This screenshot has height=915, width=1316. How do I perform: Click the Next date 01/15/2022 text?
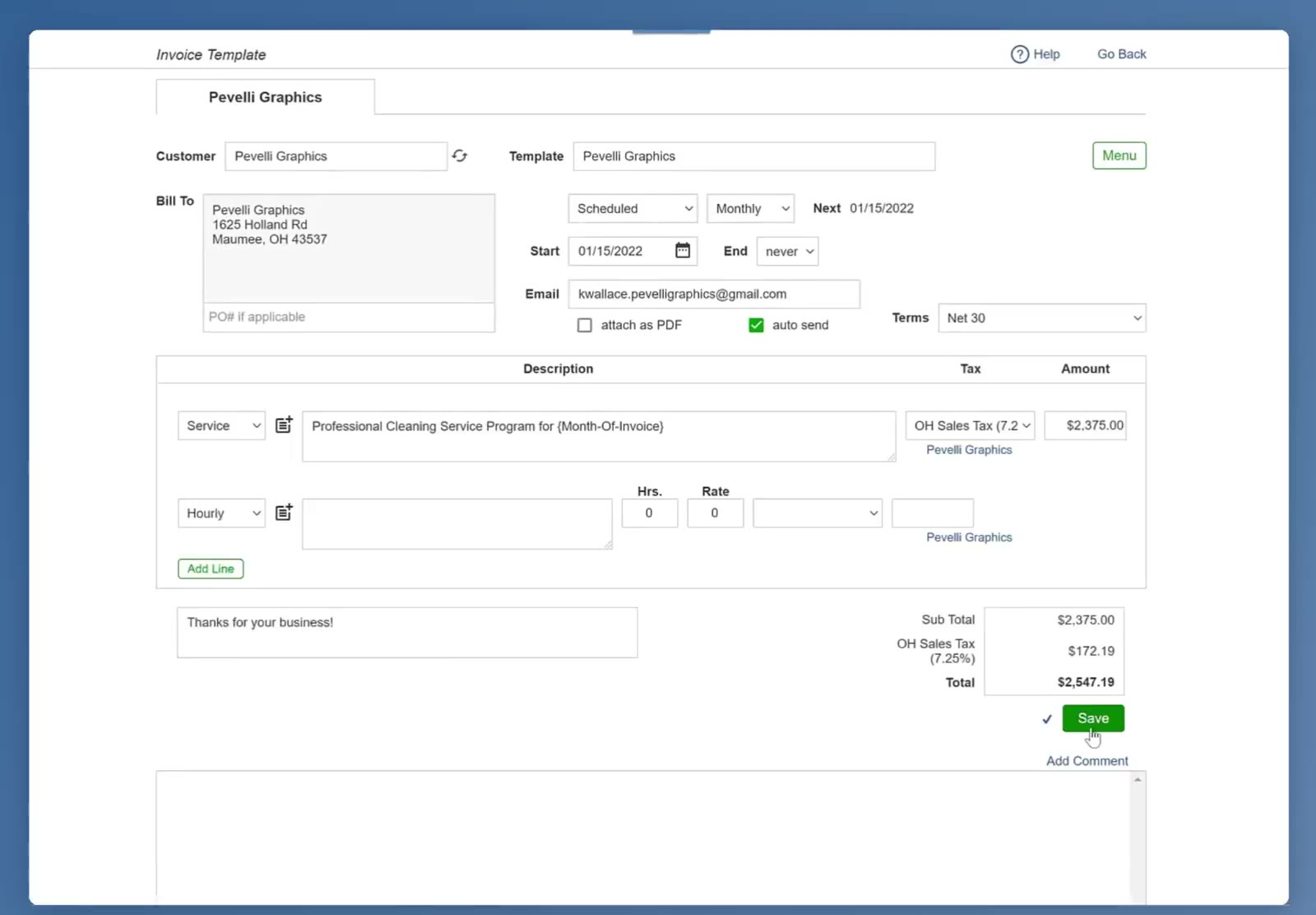[x=882, y=208]
